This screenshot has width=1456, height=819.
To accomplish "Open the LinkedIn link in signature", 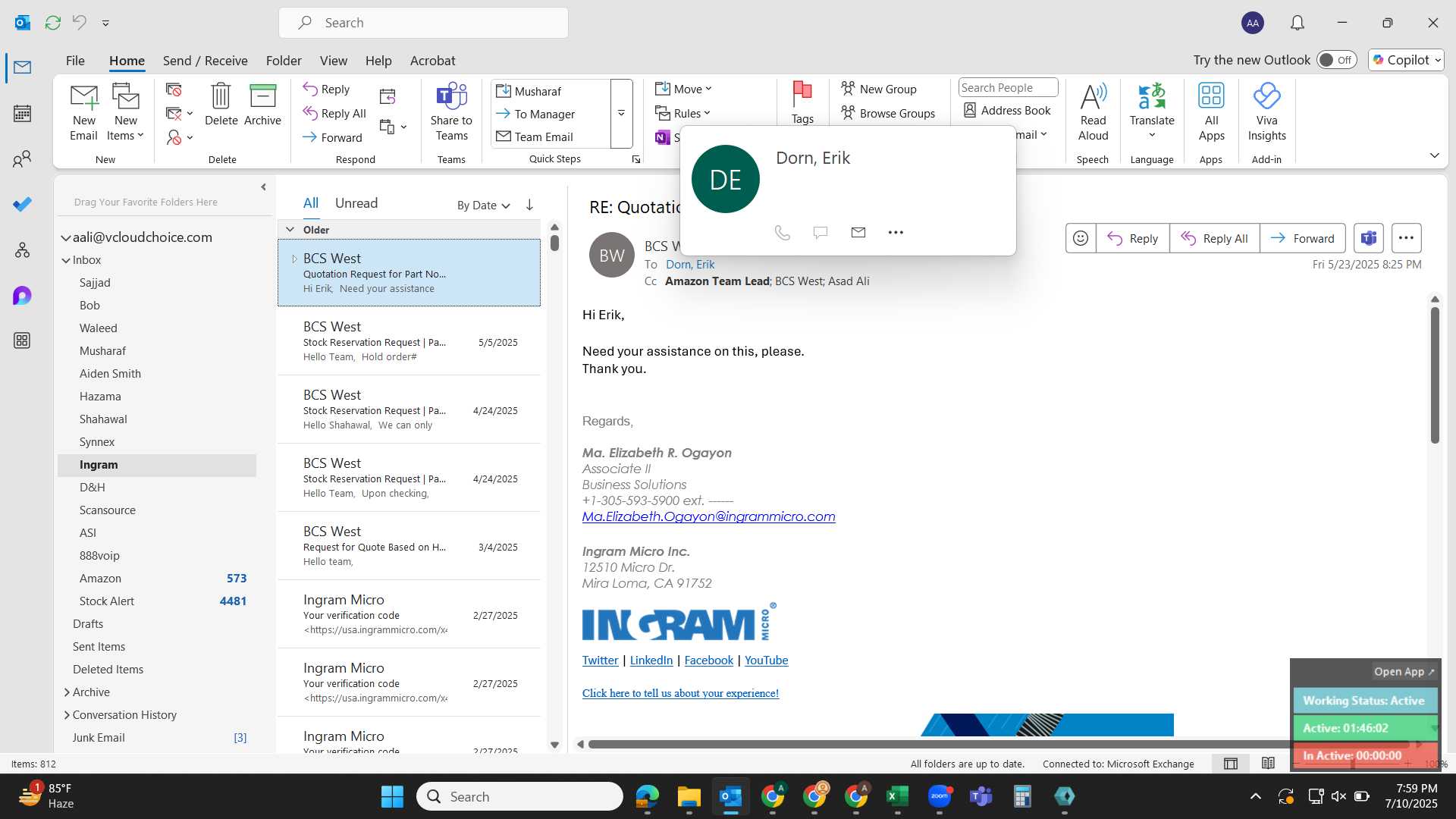I will (651, 661).
